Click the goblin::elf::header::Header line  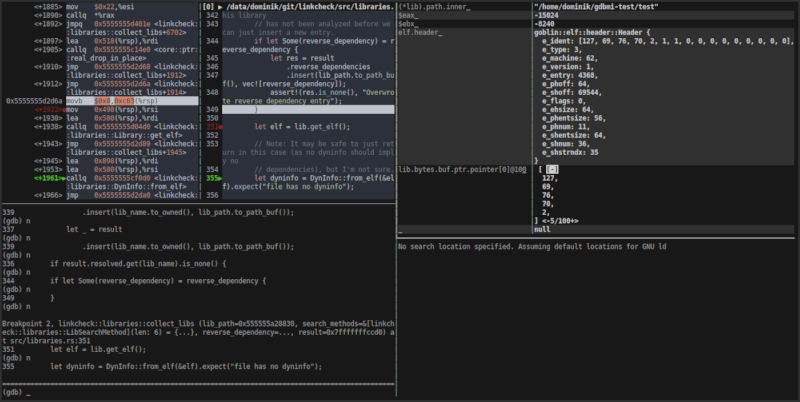(592, 33)
